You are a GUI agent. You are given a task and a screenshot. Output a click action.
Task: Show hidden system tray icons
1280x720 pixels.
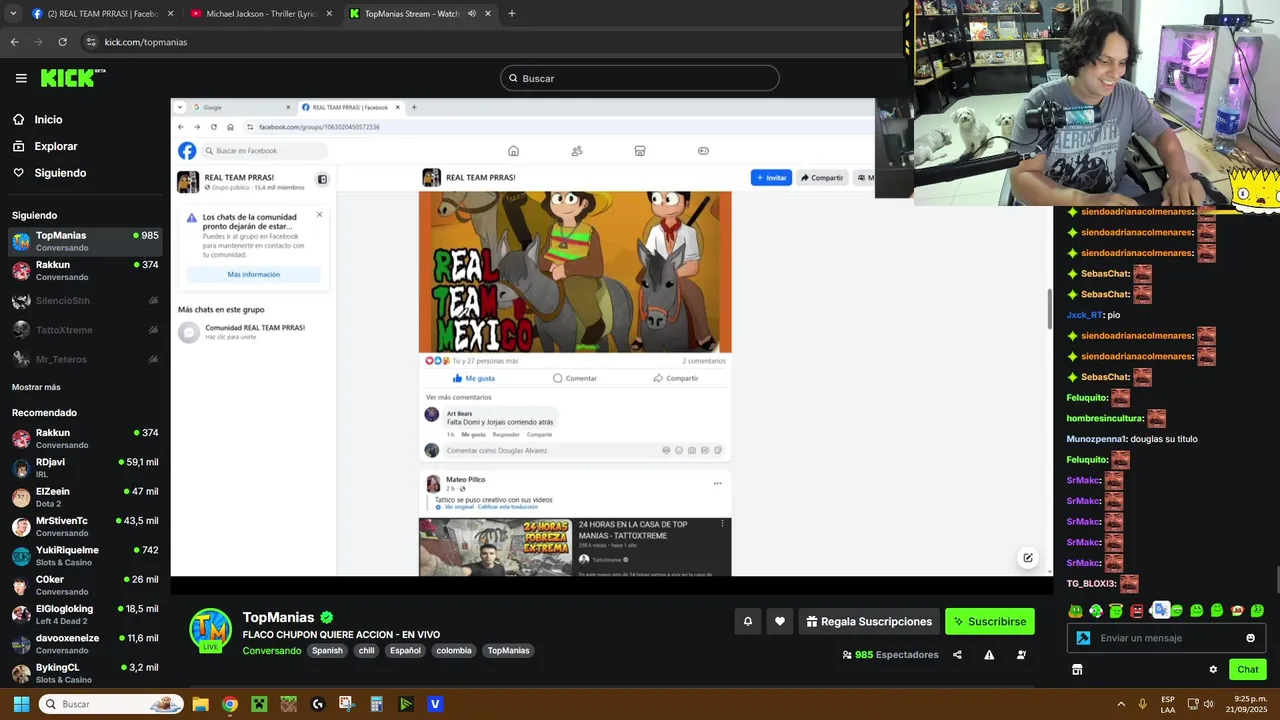[1120, 704]
